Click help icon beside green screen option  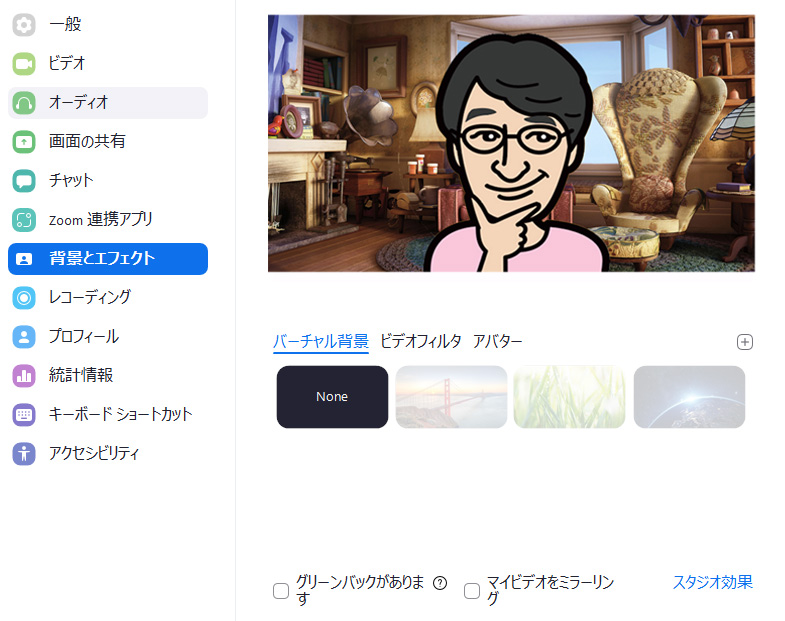pos(440,583)
